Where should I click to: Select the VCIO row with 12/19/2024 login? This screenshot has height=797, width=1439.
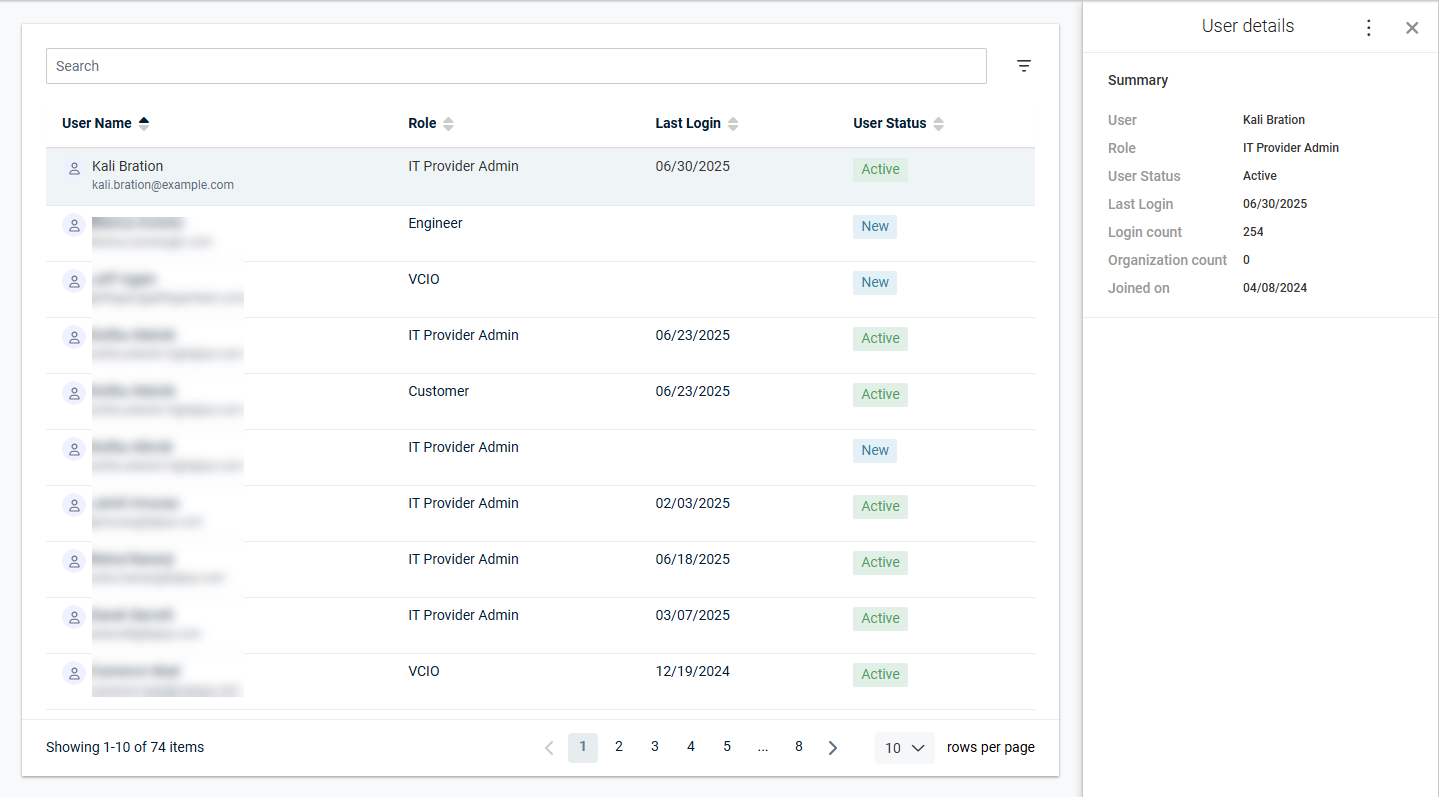coord(540,681)
